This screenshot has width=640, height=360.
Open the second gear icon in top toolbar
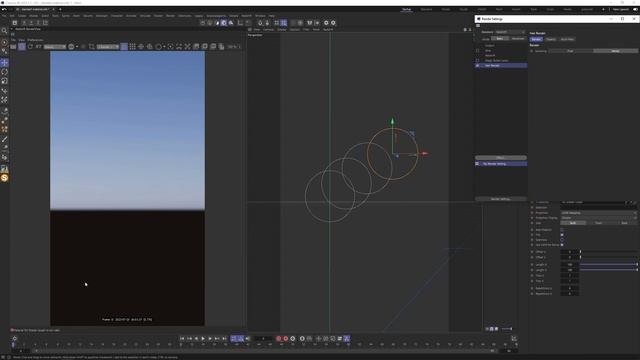[333, 23]
